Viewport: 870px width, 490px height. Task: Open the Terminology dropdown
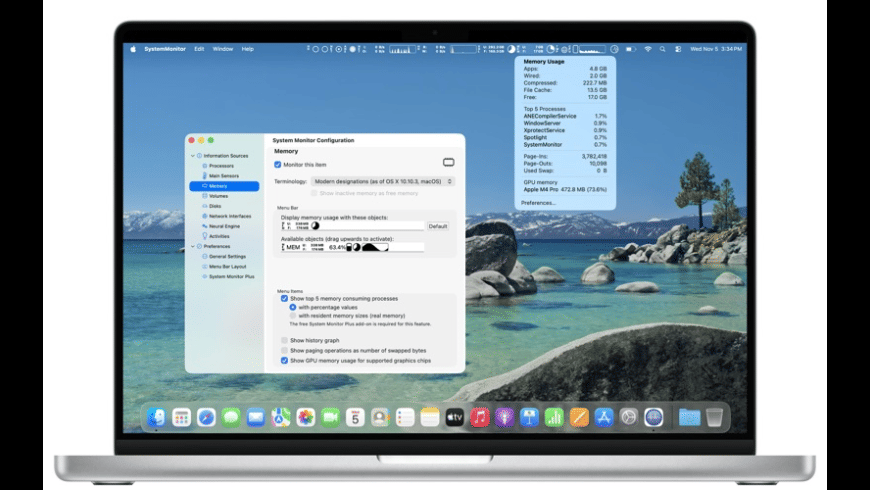point(383,181)
